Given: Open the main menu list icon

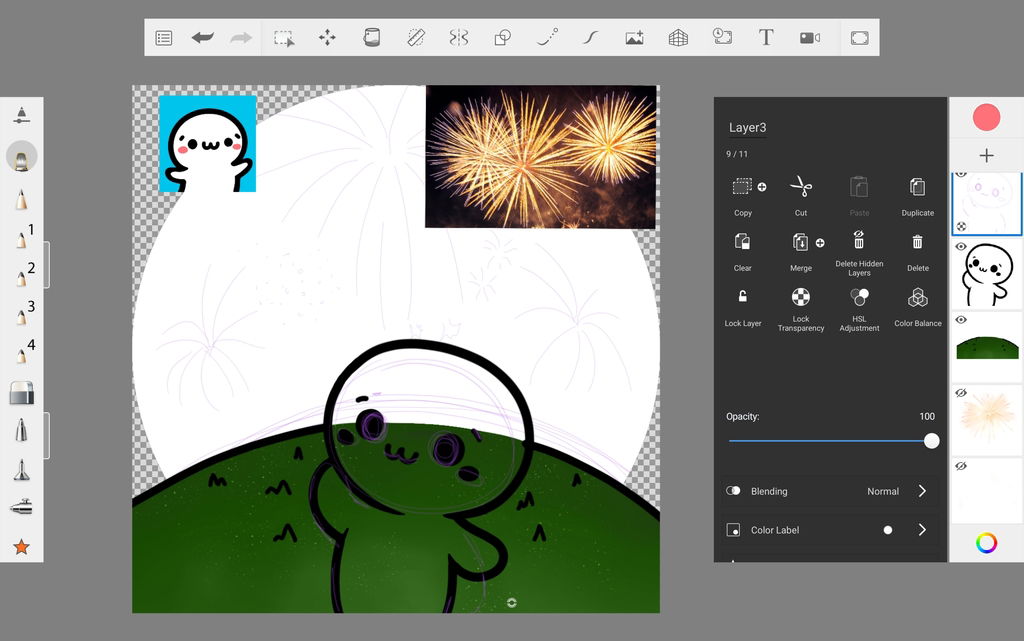Looking at the screenshot, I should click(x=164, y=38).
